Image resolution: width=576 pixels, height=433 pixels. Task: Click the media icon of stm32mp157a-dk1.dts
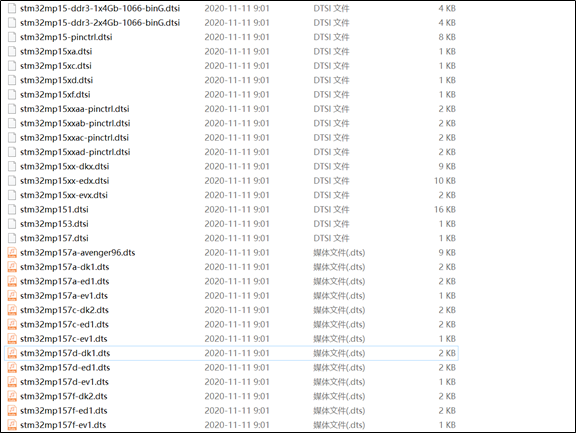click(12, 267)
